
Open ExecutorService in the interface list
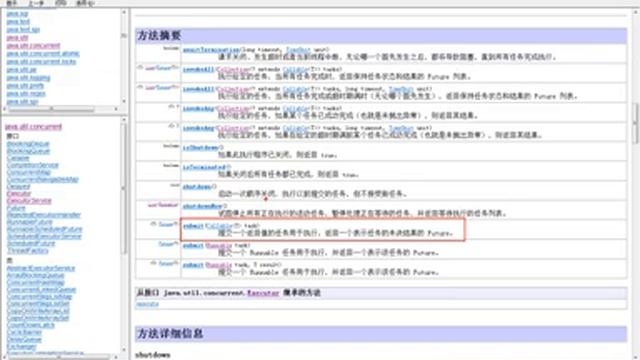pyautogui.click(x=29, y=201)
